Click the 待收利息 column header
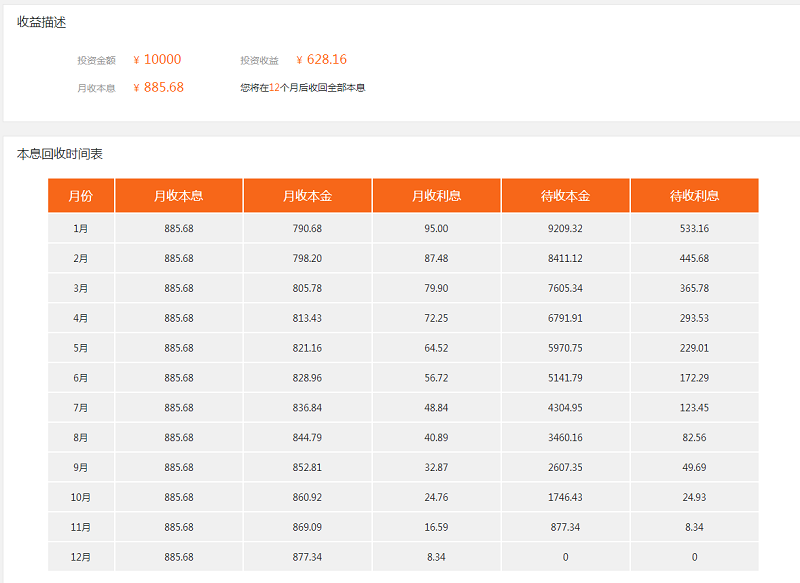This screenshot has height=583, width=800. click(x=695, y=195)
